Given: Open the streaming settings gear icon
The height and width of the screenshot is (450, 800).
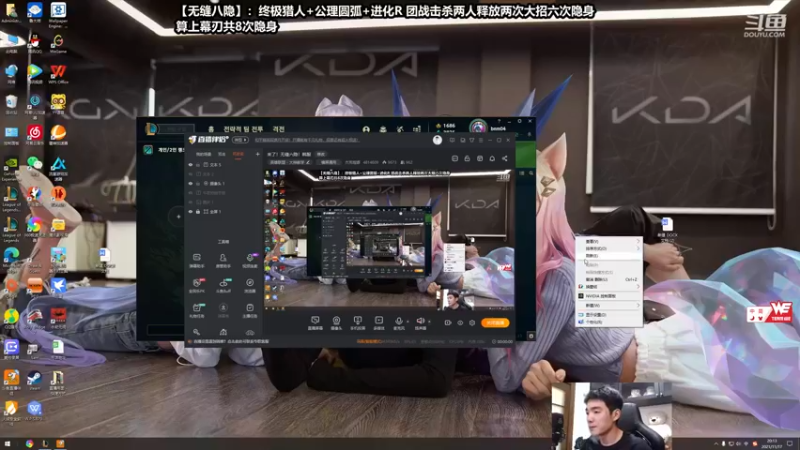Looking at the screenshot, I should (x=472, y=322).
